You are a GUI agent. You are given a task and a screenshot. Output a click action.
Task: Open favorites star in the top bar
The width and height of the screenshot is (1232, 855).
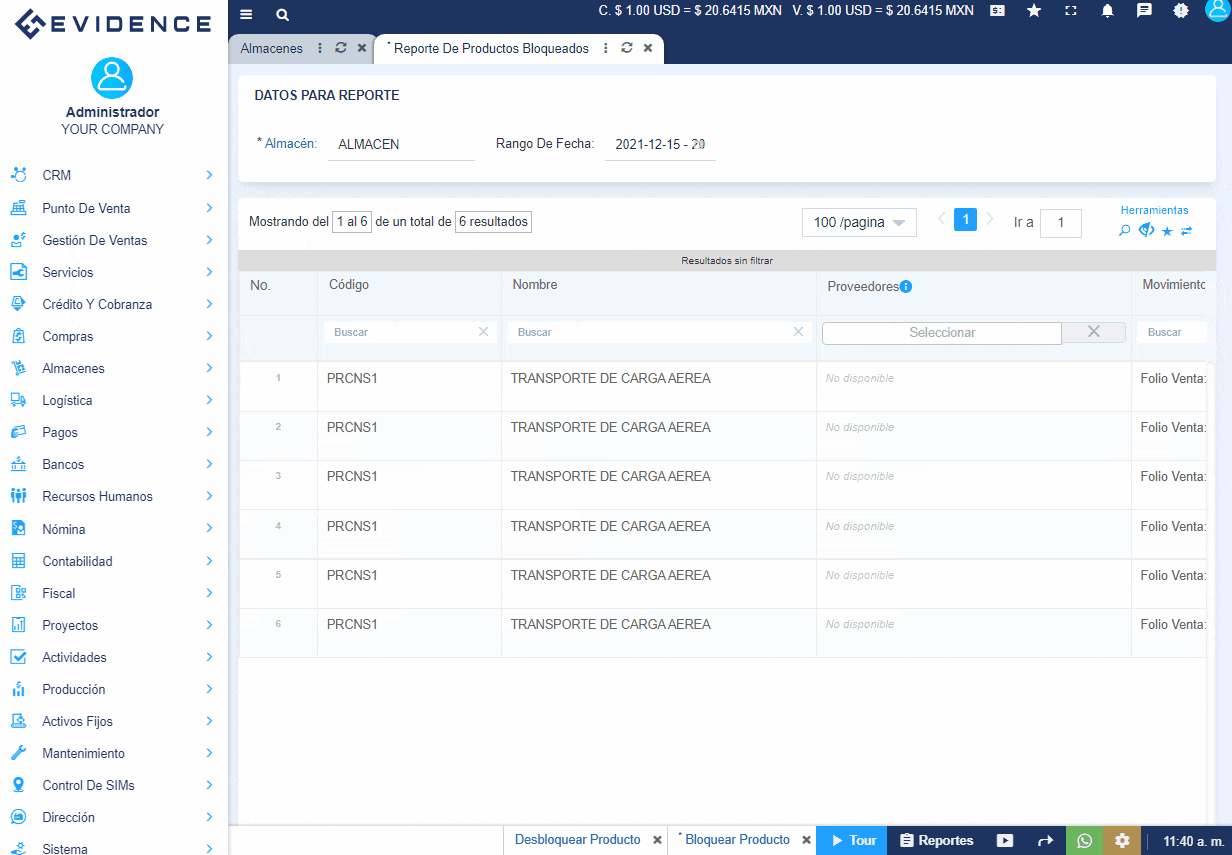click(x=1034, y=11)
